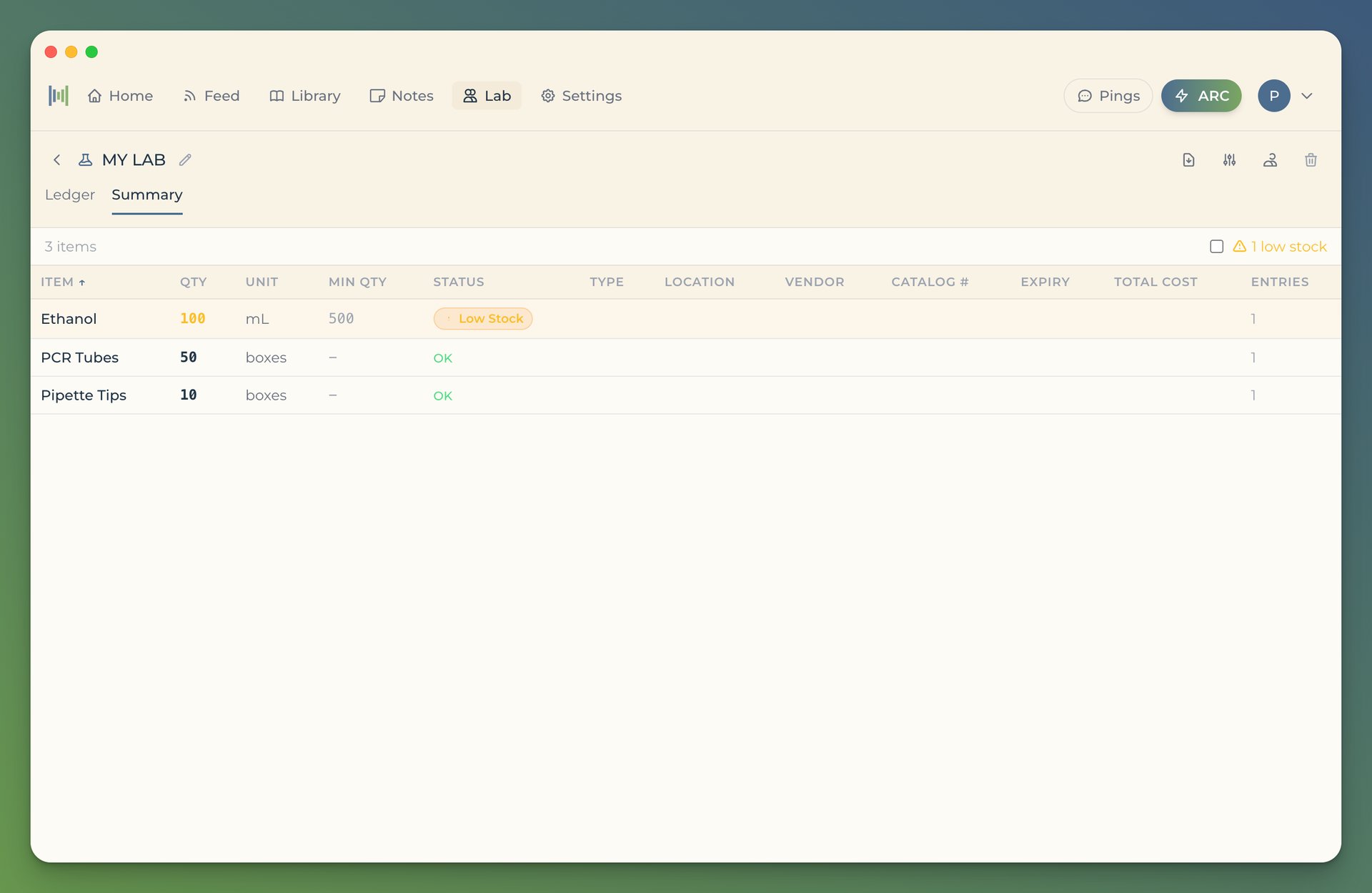Click the export file icon
This screenshot has height=893, width=1372.
1188,160
